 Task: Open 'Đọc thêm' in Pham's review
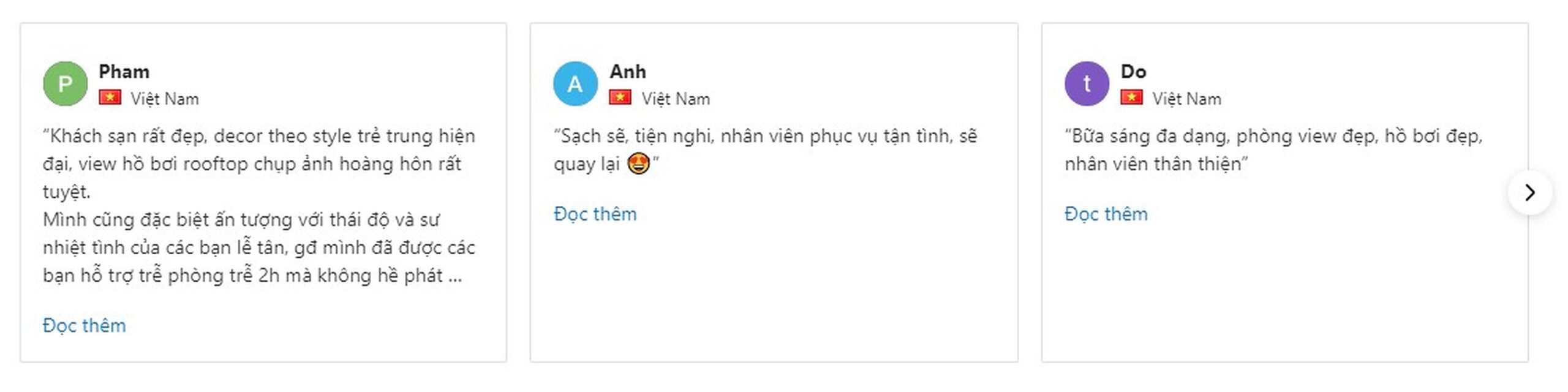pyautogui.click(x=84, y=325)
